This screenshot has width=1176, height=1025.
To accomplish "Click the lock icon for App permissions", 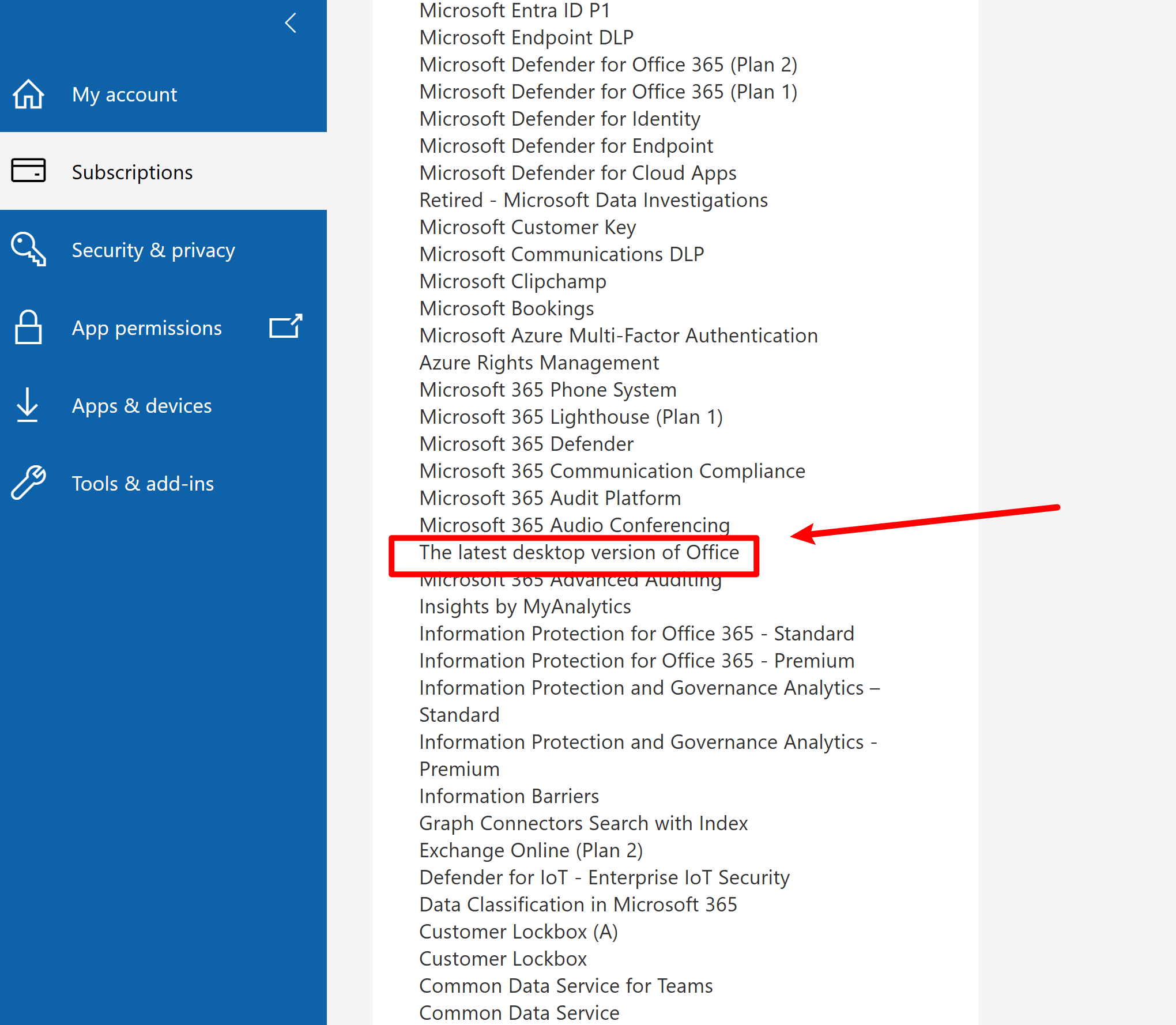I will pyautogui.click(x=28, y=327).
